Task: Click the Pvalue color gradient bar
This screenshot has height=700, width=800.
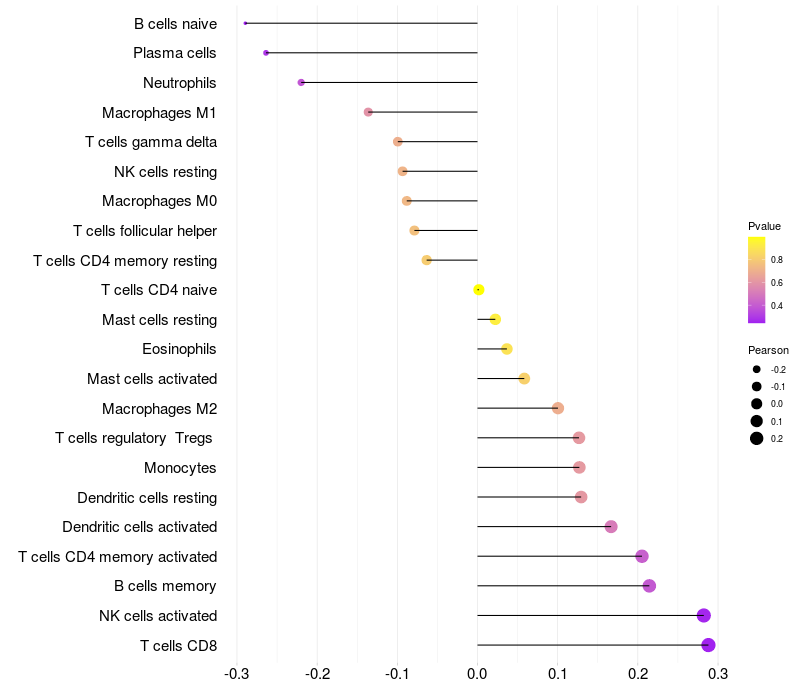Action: point(756,280)
